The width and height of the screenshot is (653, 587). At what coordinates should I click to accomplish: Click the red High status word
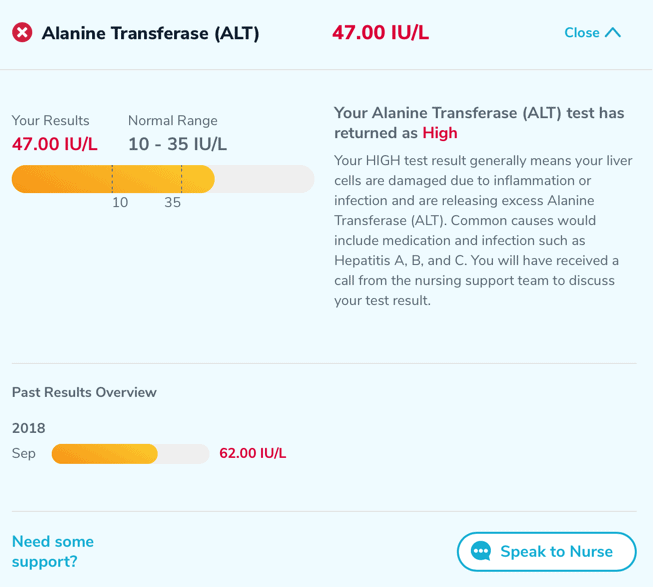[x=440, y=133]
